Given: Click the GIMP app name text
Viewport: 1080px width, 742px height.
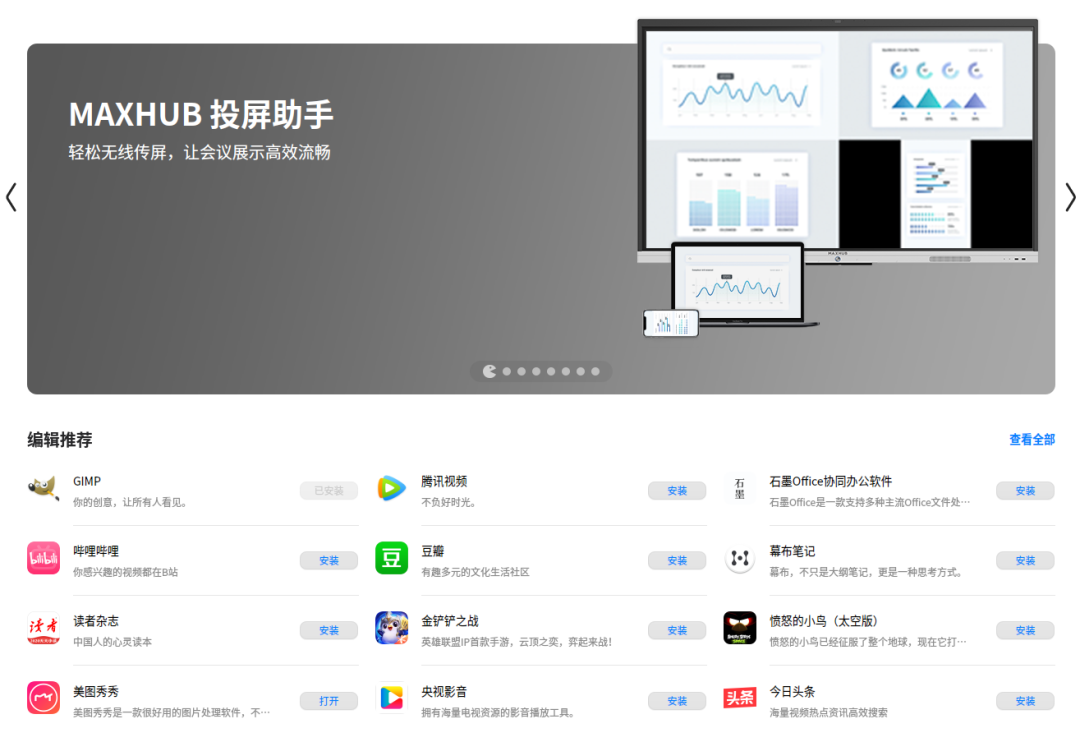Looking at the screenshot, I should [87, 482].
